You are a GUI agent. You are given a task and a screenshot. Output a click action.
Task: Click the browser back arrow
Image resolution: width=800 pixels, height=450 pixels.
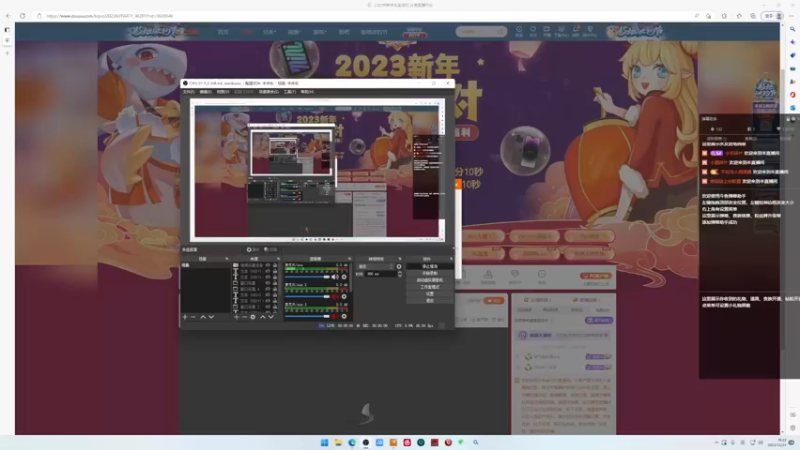(8, 16)
